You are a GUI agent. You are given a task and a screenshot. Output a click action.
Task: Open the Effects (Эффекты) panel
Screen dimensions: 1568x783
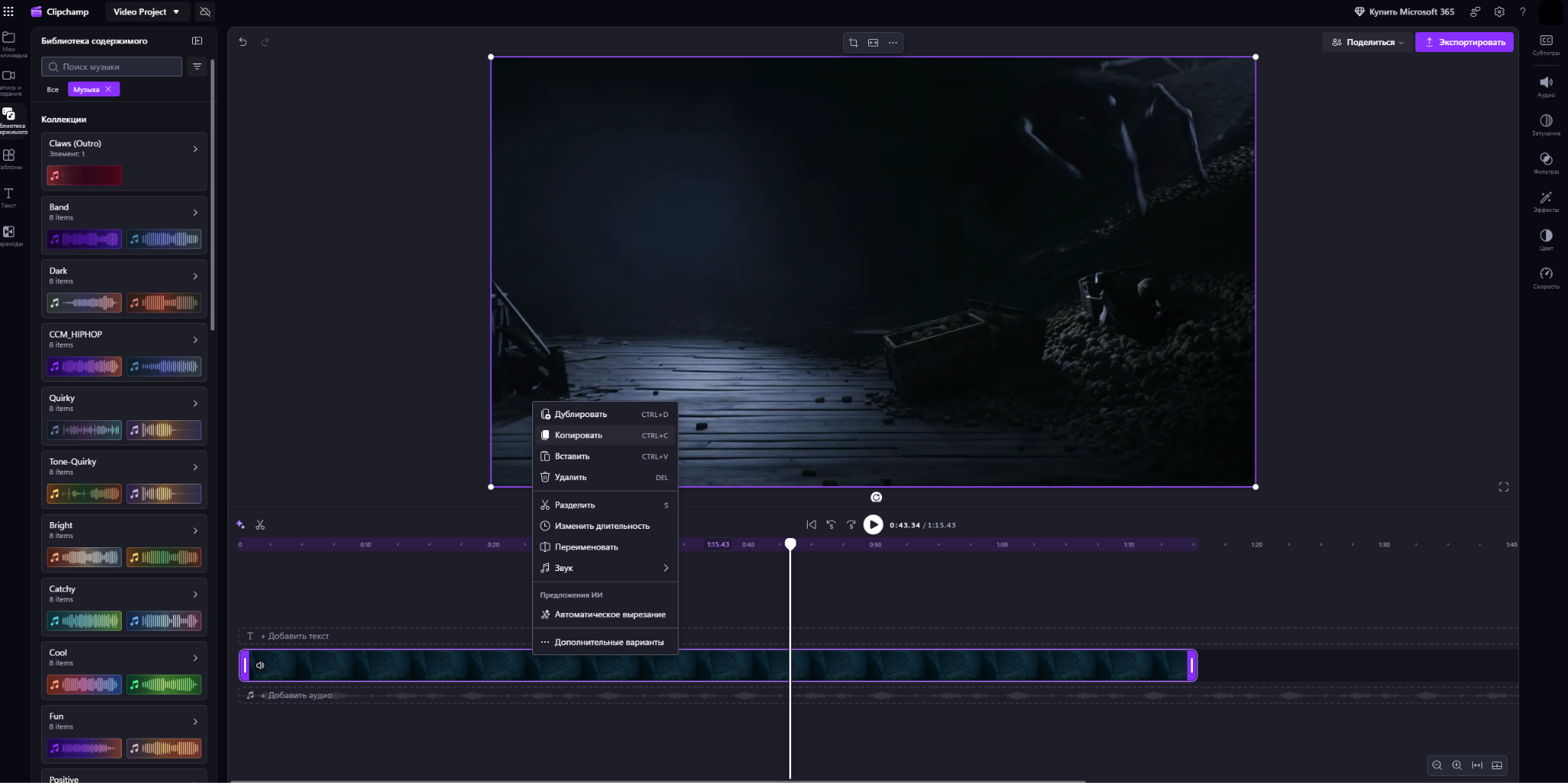pyautogui.click(x=1546, y=201)
